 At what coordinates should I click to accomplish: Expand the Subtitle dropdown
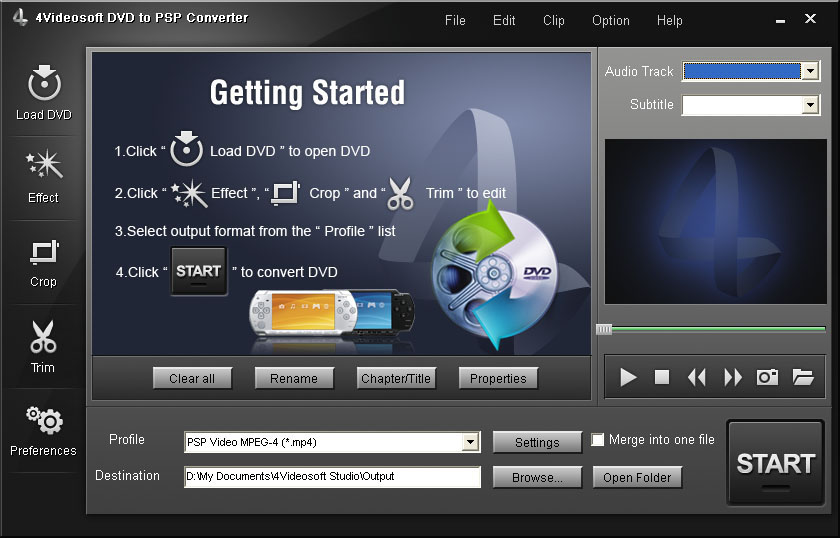coord(810,104)
